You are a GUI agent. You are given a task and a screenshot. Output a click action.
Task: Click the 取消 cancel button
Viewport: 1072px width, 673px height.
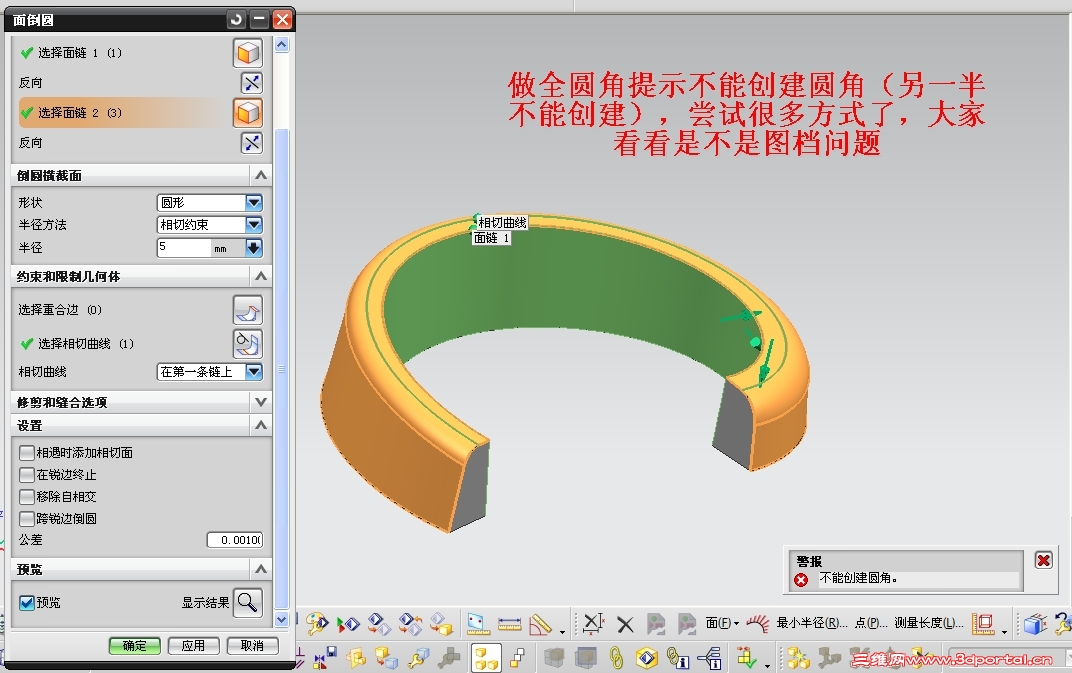tap(252, 646)
